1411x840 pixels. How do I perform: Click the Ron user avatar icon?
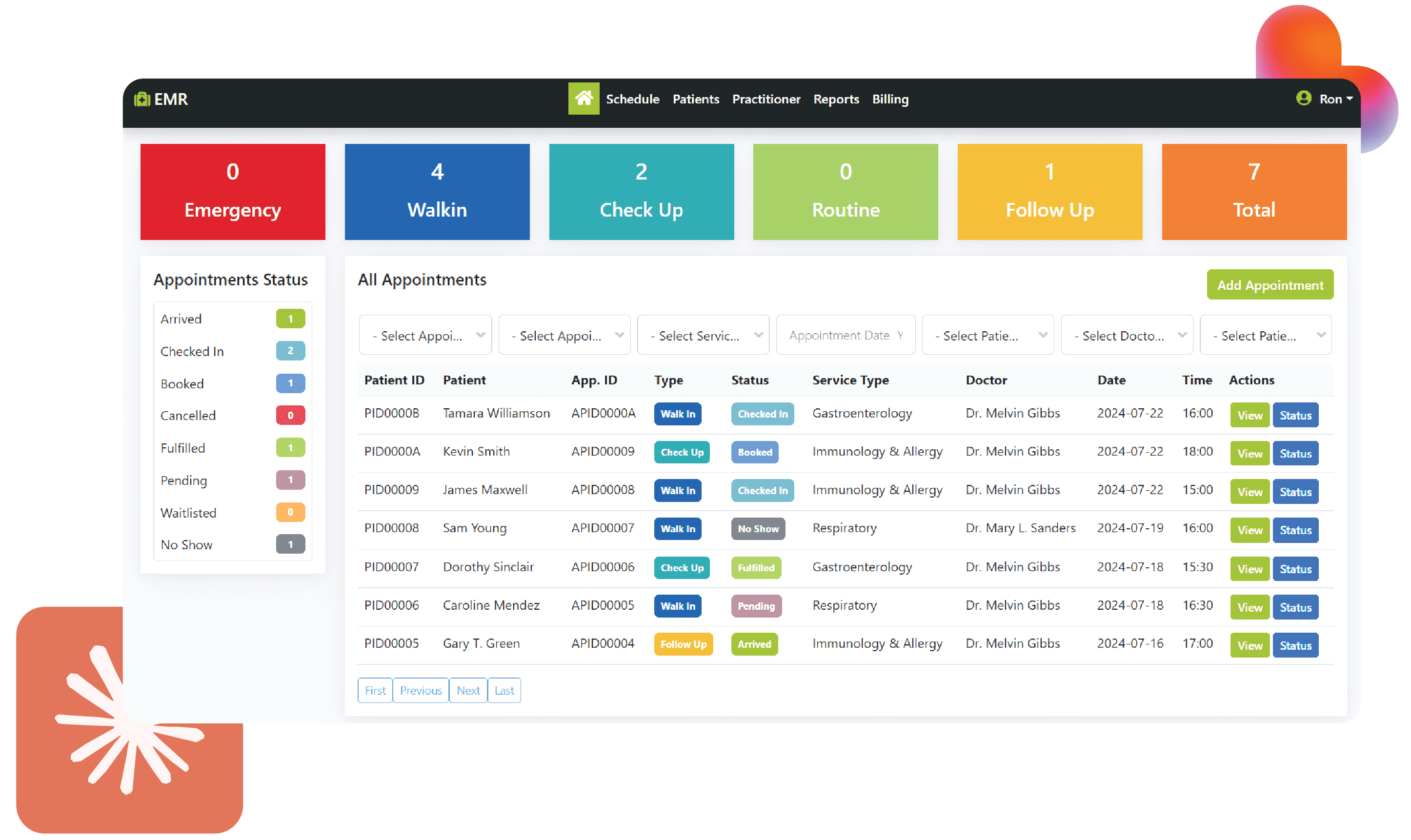click(1303, 98)
